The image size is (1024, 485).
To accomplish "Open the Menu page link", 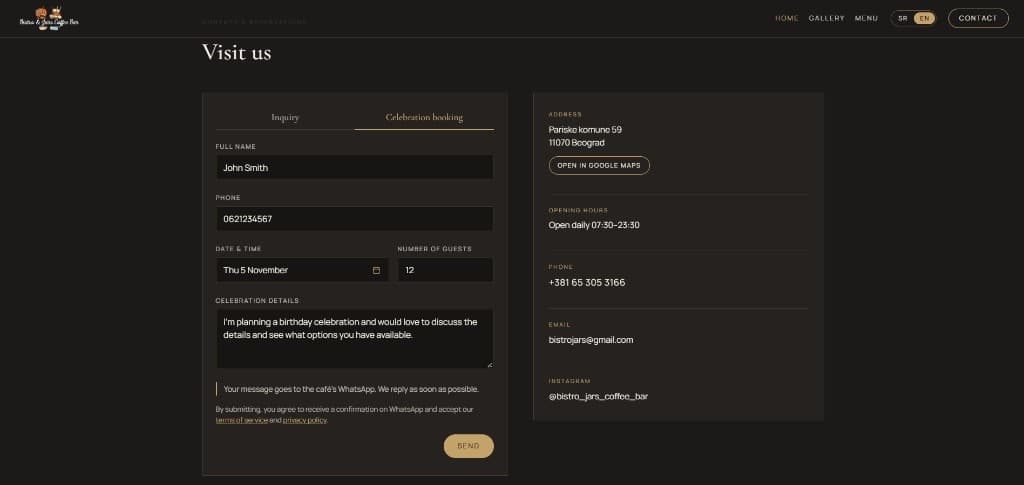I will coord(866,18).
